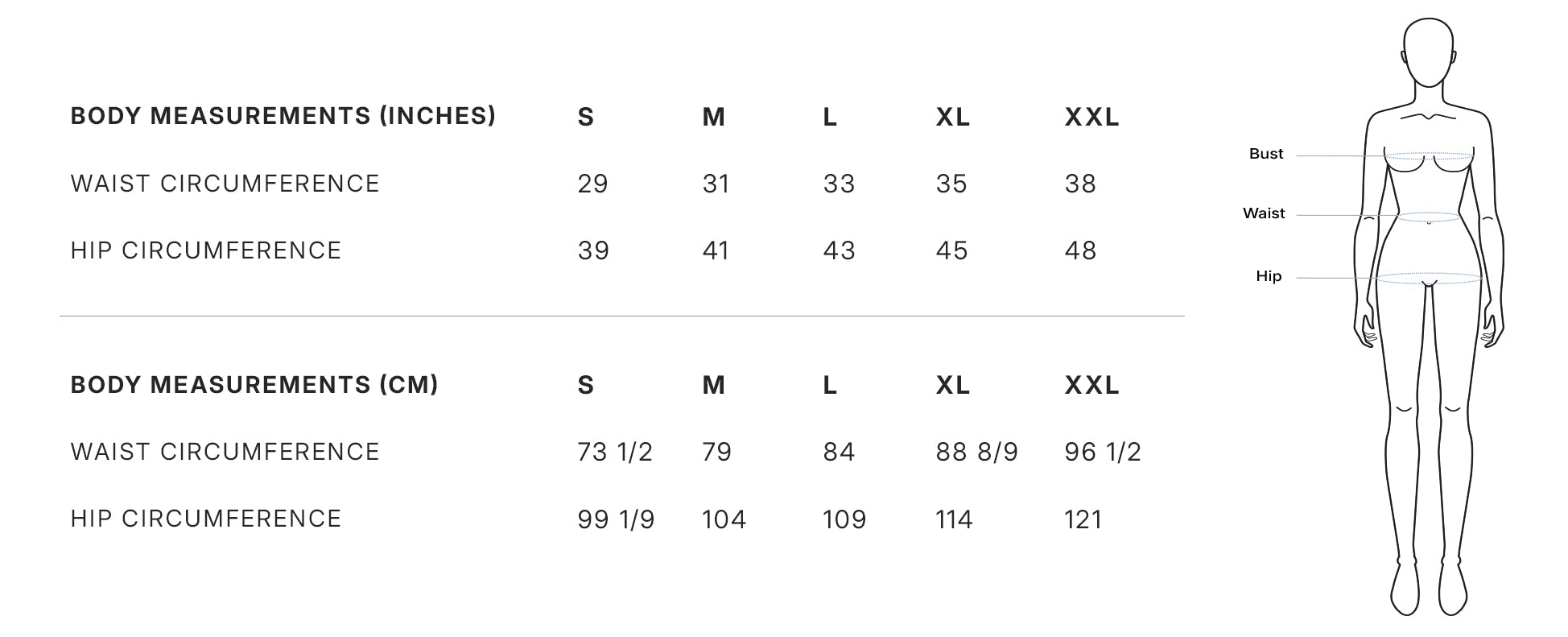The image size is (1568, 637).
Task: Click the hip value 121 in CM table
Action: click(x=1083, y=520)
